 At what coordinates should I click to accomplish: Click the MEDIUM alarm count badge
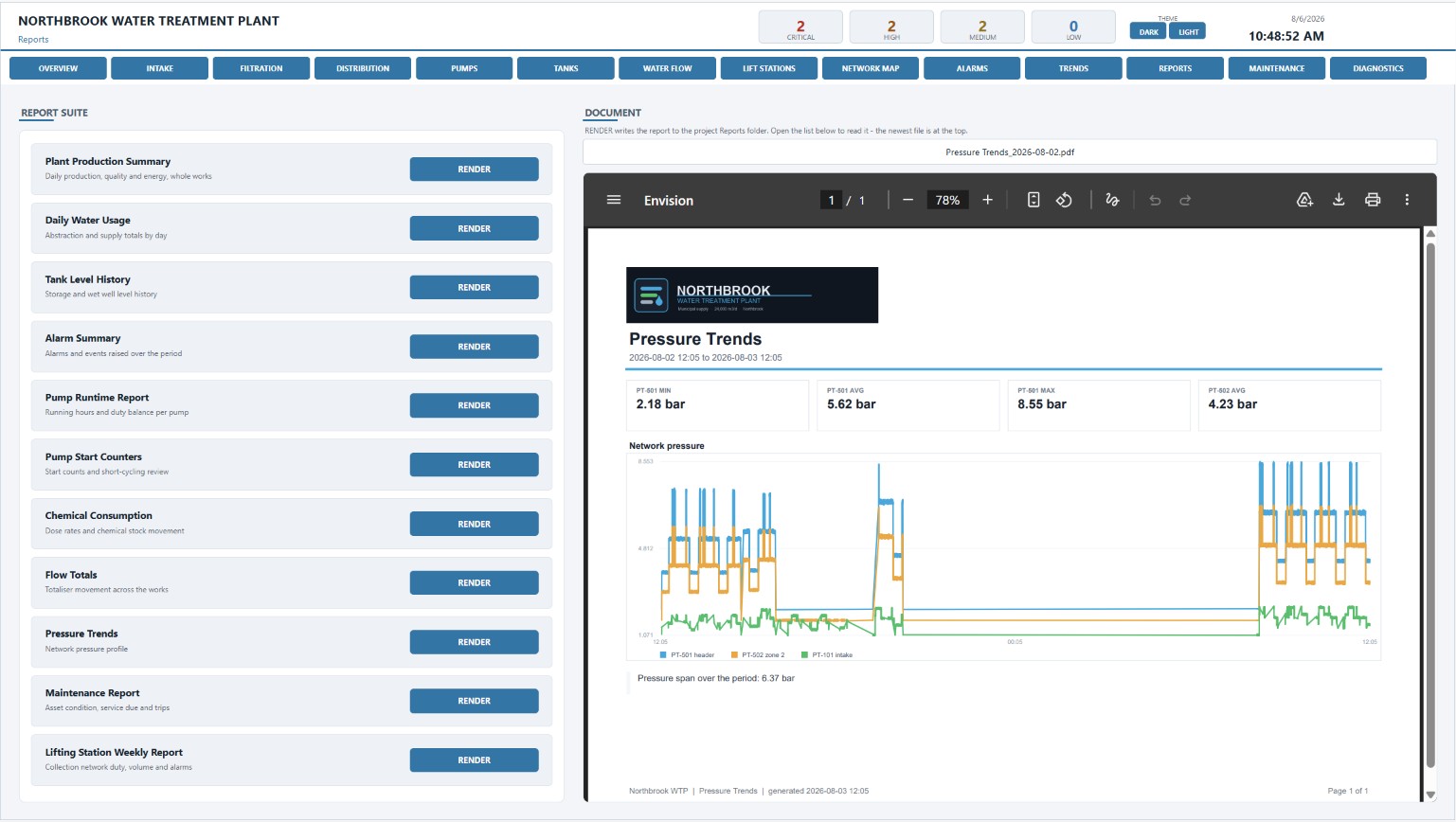pyautogui.click(x=982, y=27)
